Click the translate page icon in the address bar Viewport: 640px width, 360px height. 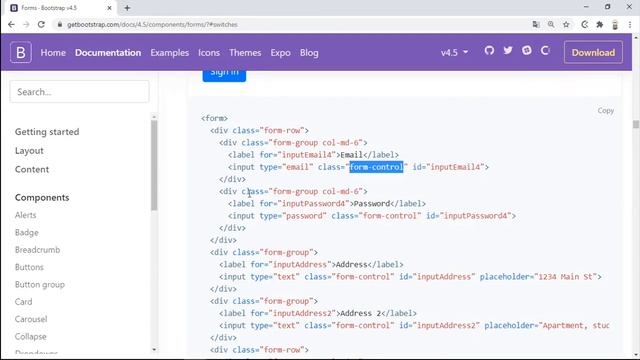pos(536,24)
